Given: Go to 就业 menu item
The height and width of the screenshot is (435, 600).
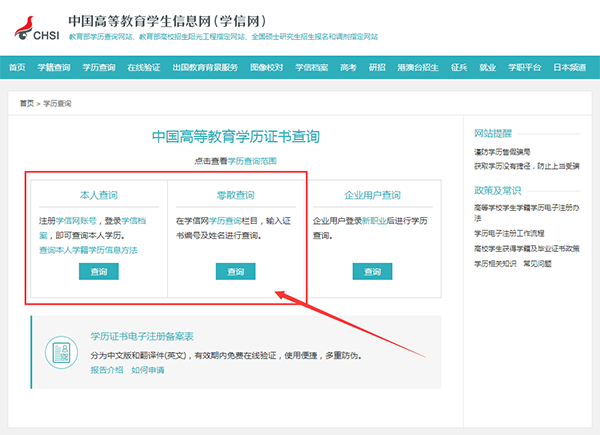Looking at the screenshot, I should coord(488,68).
